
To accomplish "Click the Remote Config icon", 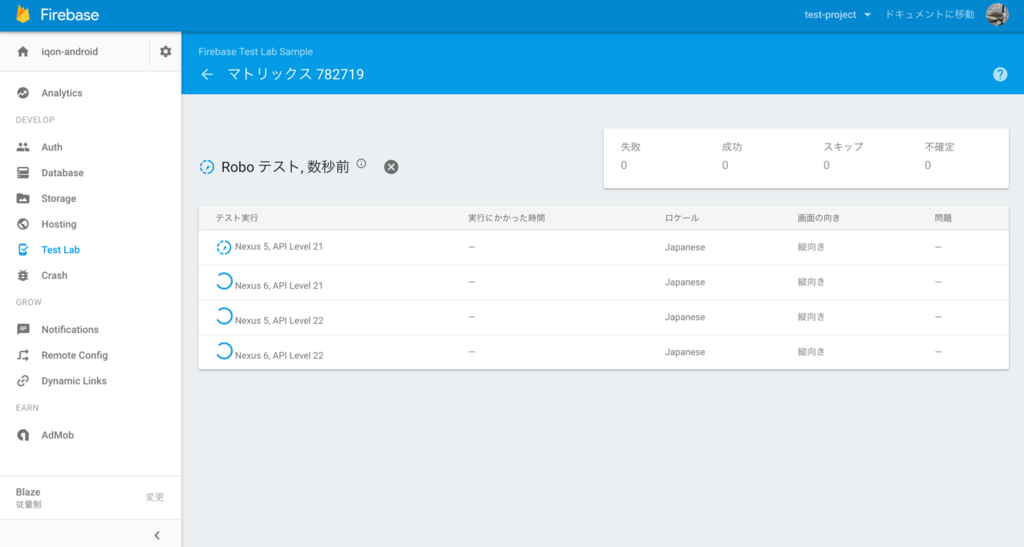I will 23,355.
